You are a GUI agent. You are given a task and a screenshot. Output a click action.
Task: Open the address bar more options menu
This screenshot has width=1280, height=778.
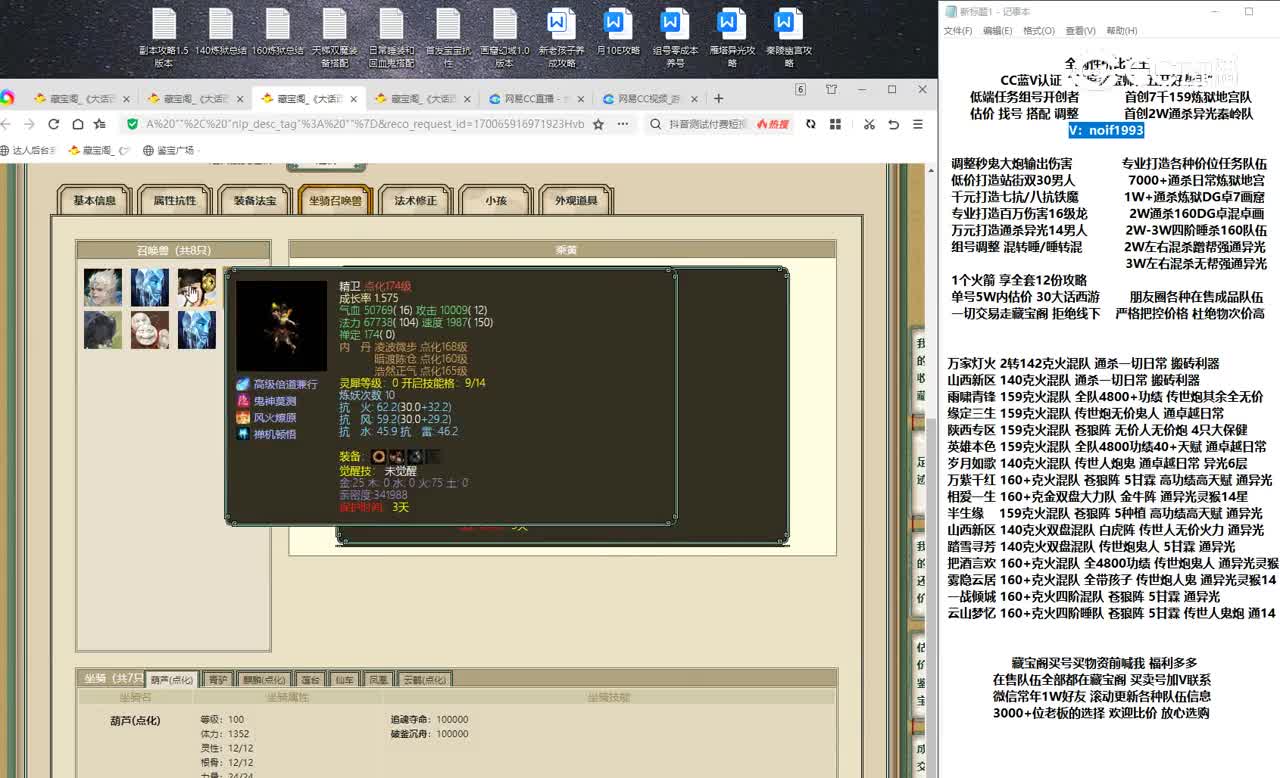[622, 124]
